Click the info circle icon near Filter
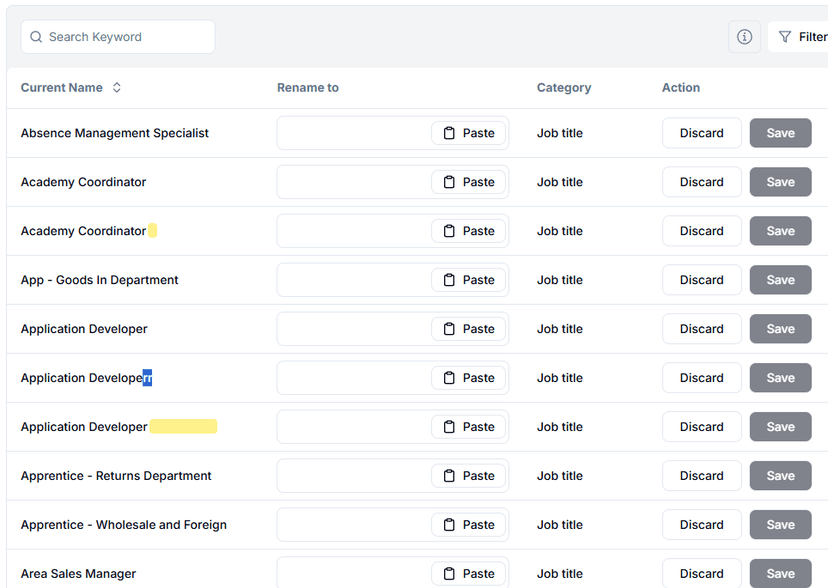The height and width of the screenshot is (588, 828). (x=744, y=36)
